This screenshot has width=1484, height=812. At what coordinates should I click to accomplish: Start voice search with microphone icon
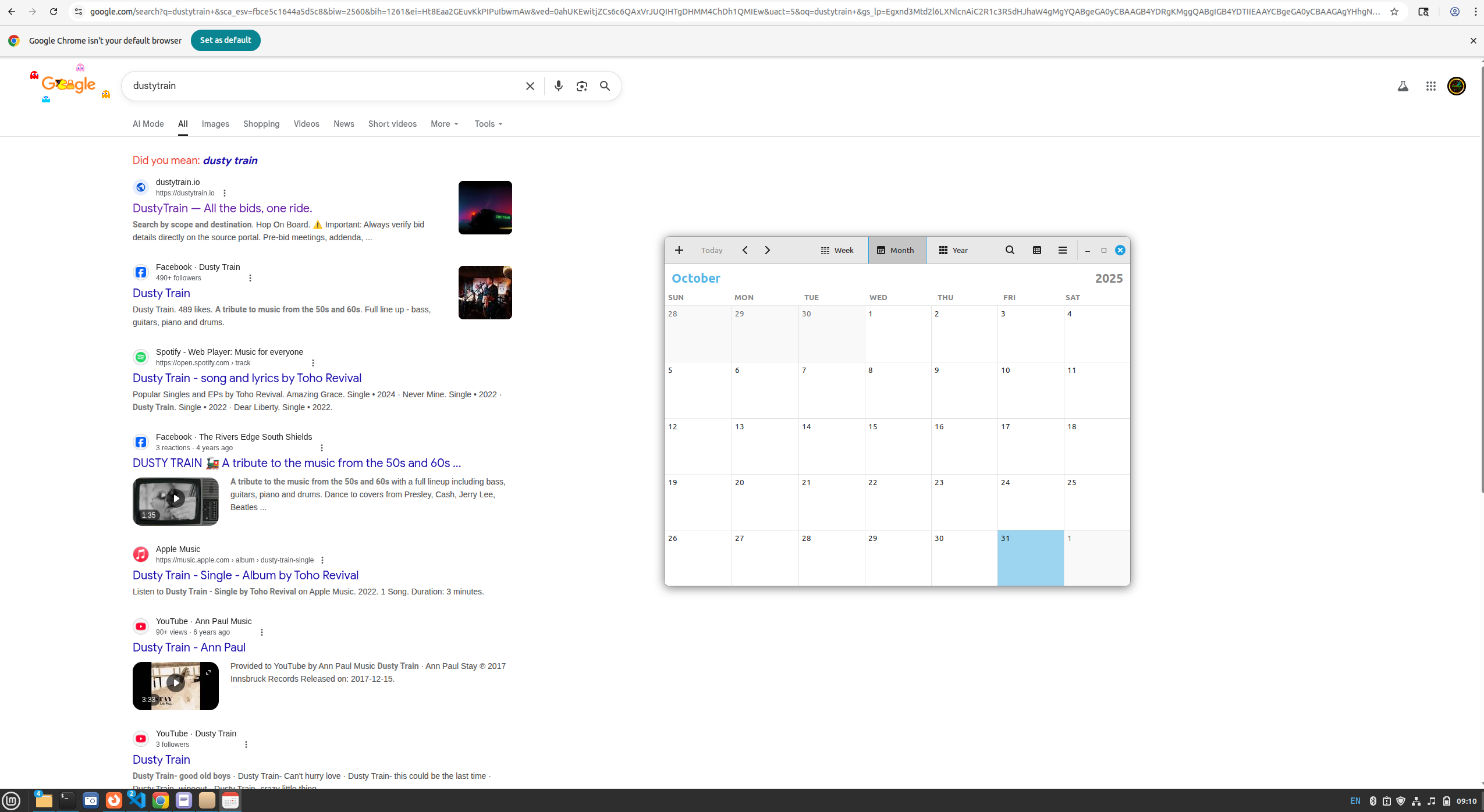coord(558,86)
